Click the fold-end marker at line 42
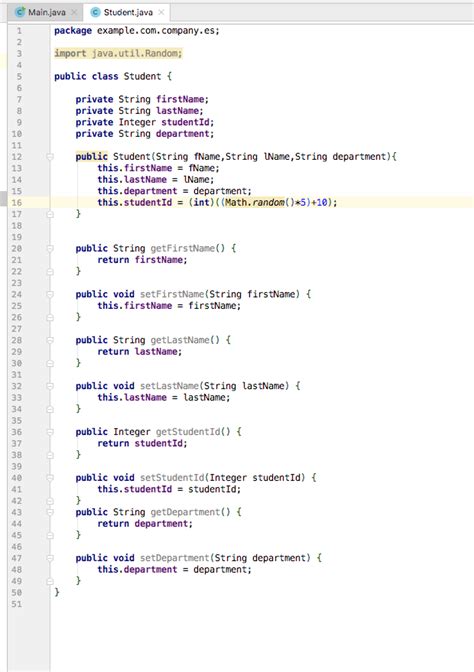This screenshot has height=672, width=474. pyautogui.click(x=50, y=501)
